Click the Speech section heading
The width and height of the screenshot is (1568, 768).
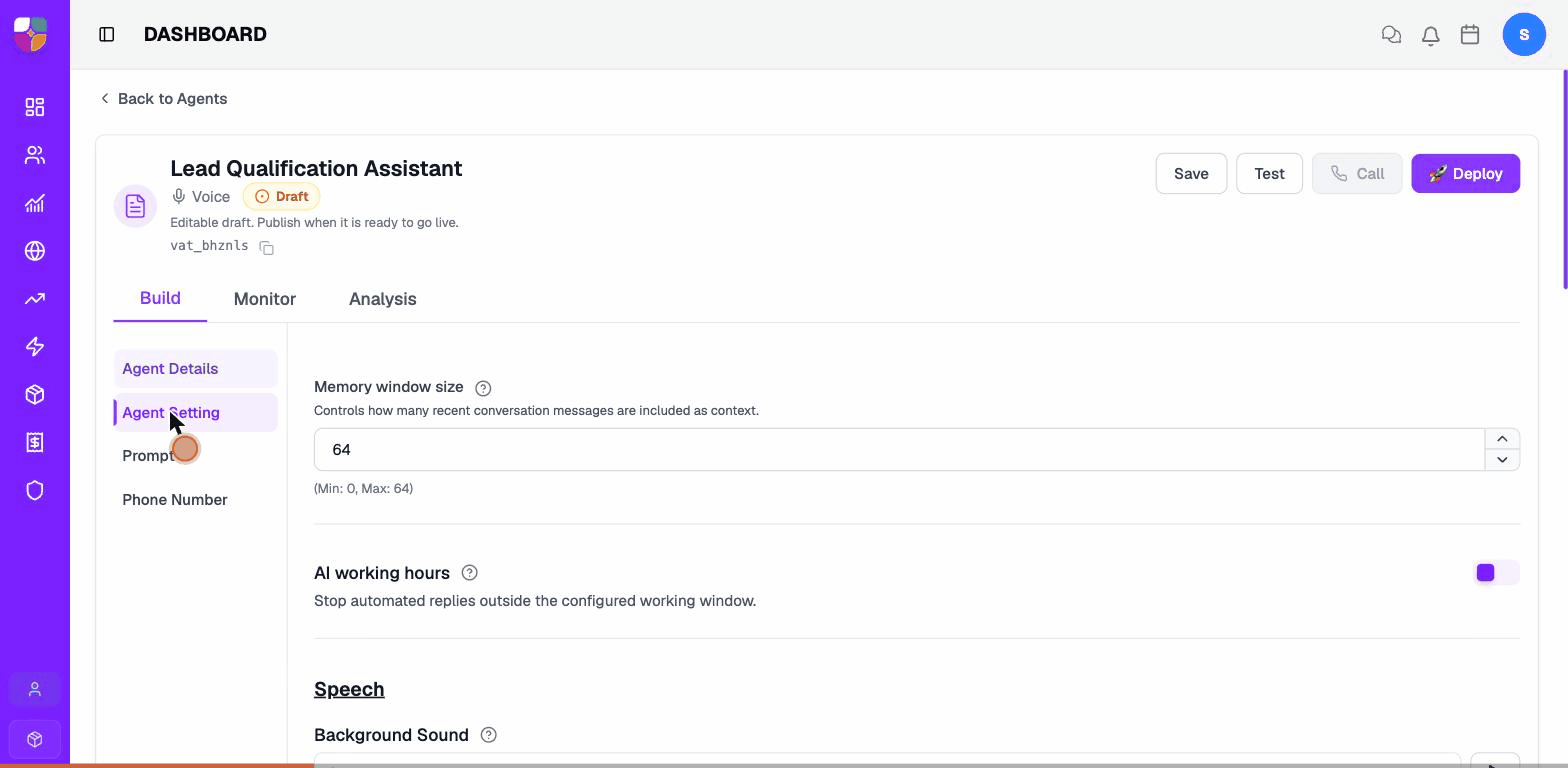point(349,689)
